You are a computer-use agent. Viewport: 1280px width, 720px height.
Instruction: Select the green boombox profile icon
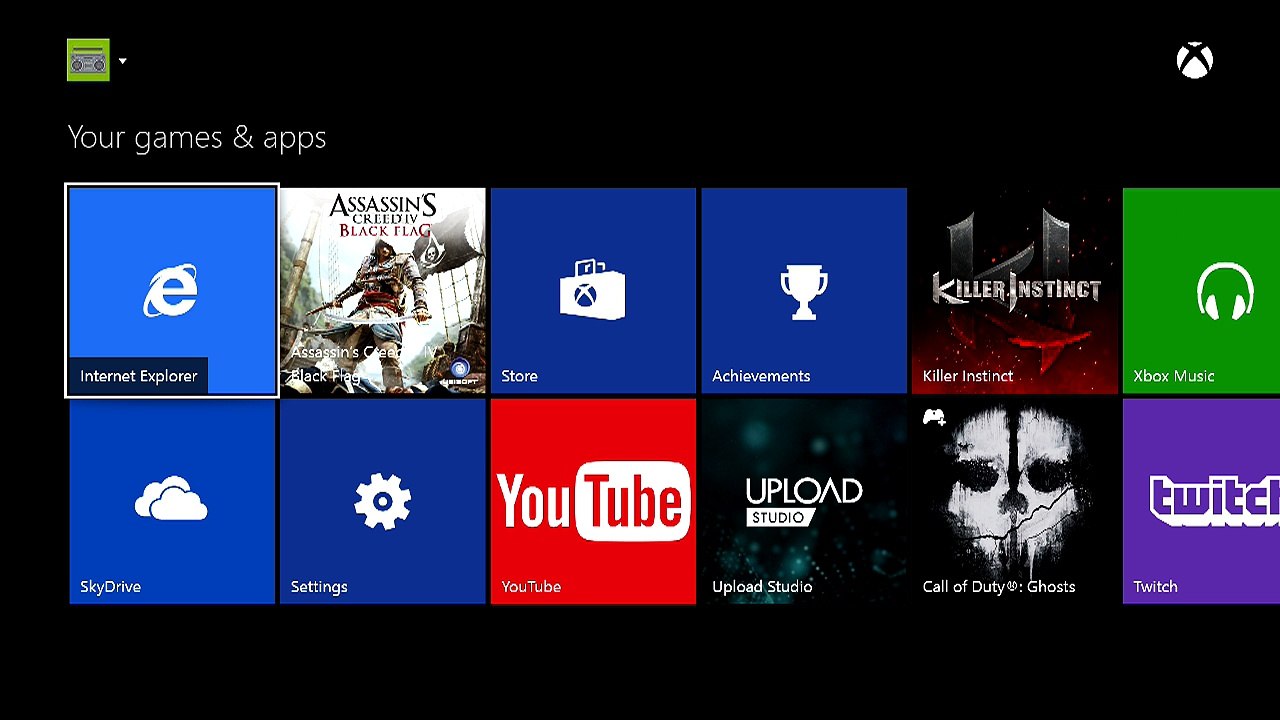click(x=88, y=60)
